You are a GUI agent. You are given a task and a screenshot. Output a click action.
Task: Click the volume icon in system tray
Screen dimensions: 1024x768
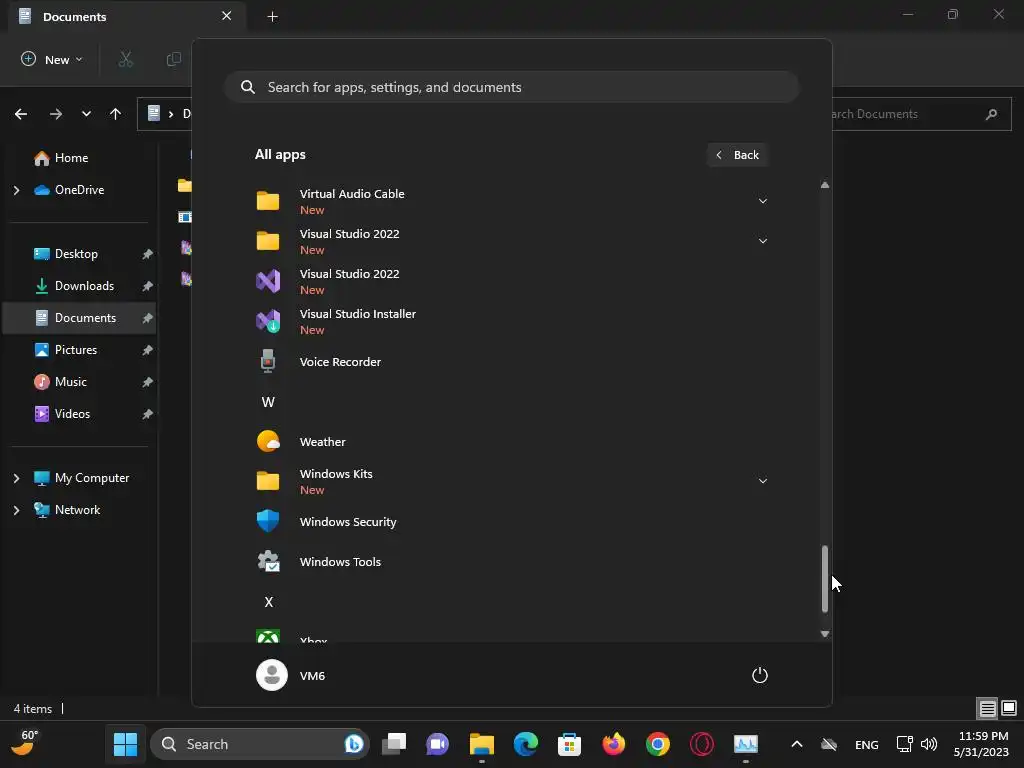(x=929, y=744)
